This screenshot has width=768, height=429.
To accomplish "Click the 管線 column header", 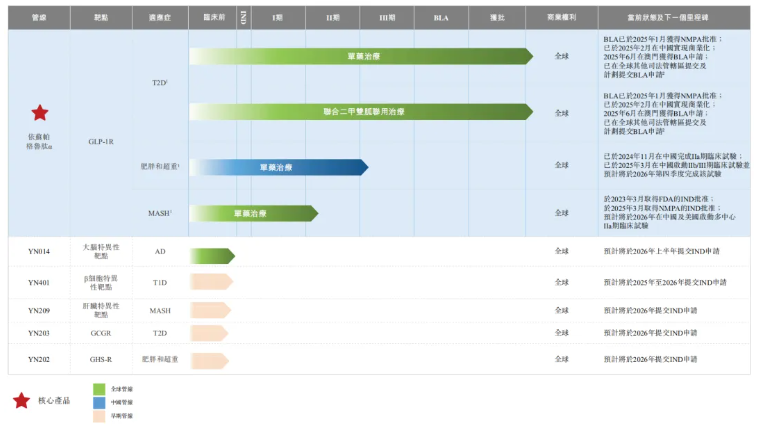I will [x=39, y=18].
